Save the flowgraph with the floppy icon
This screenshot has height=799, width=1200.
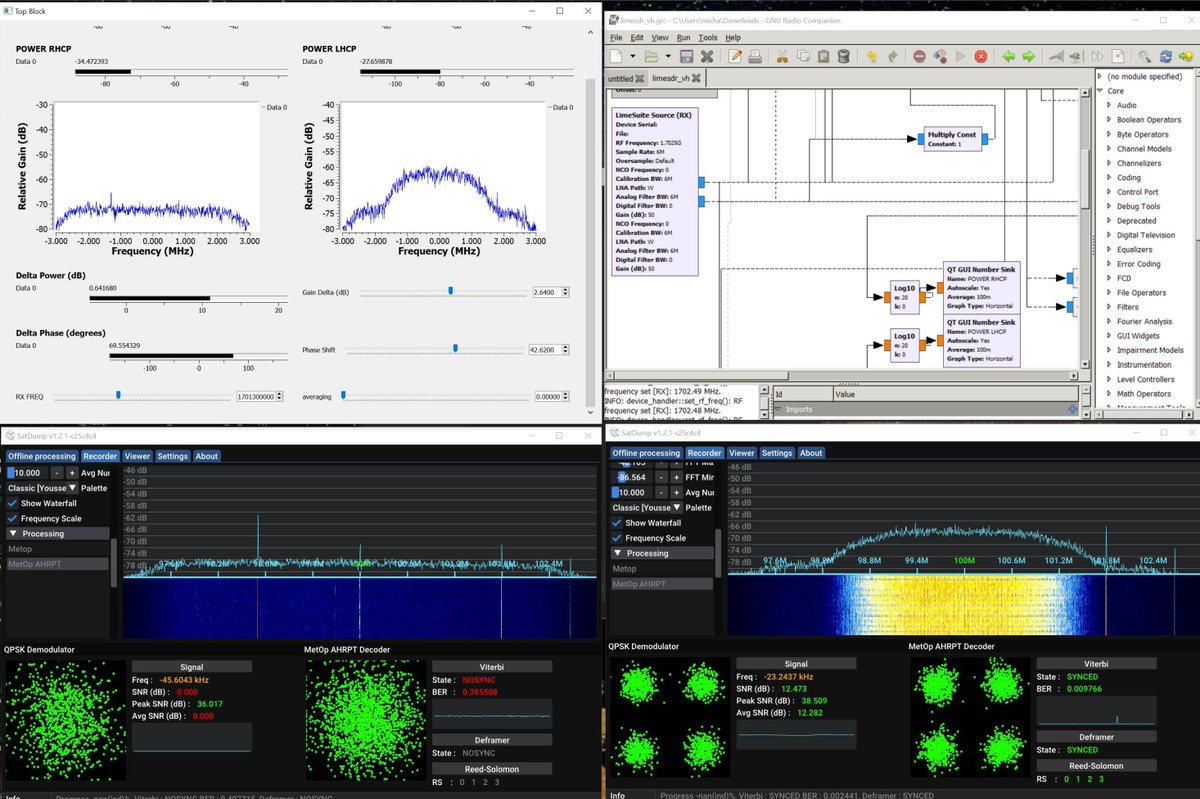686,57
